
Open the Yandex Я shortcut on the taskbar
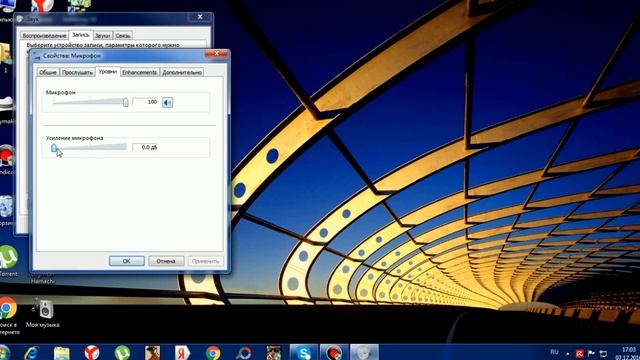(182, 353)
